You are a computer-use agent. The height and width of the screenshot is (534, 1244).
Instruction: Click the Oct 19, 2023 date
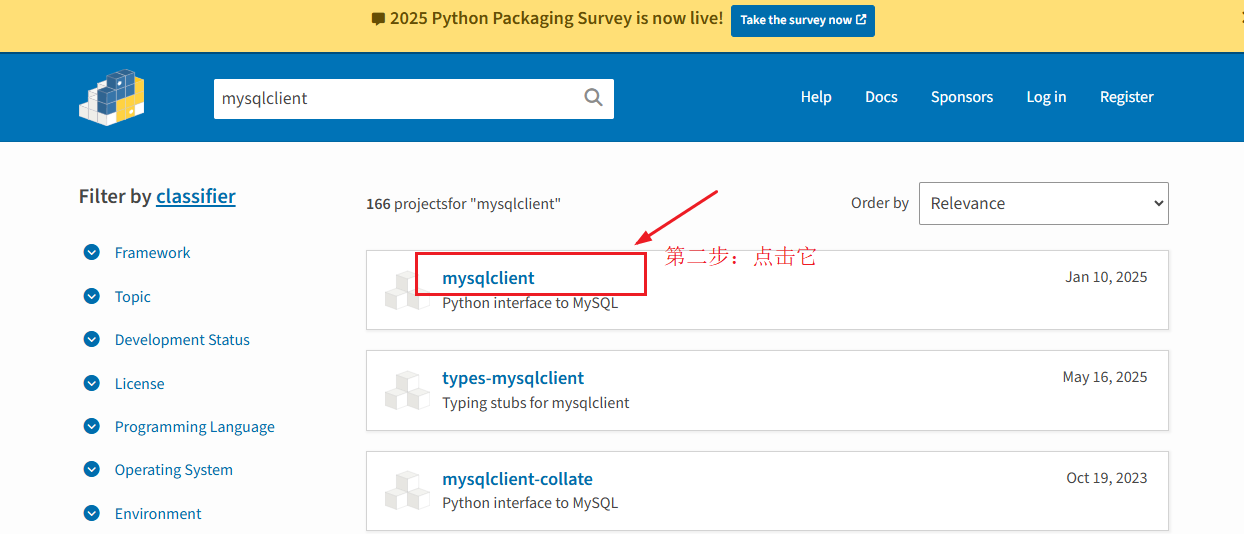[1107, 478]
